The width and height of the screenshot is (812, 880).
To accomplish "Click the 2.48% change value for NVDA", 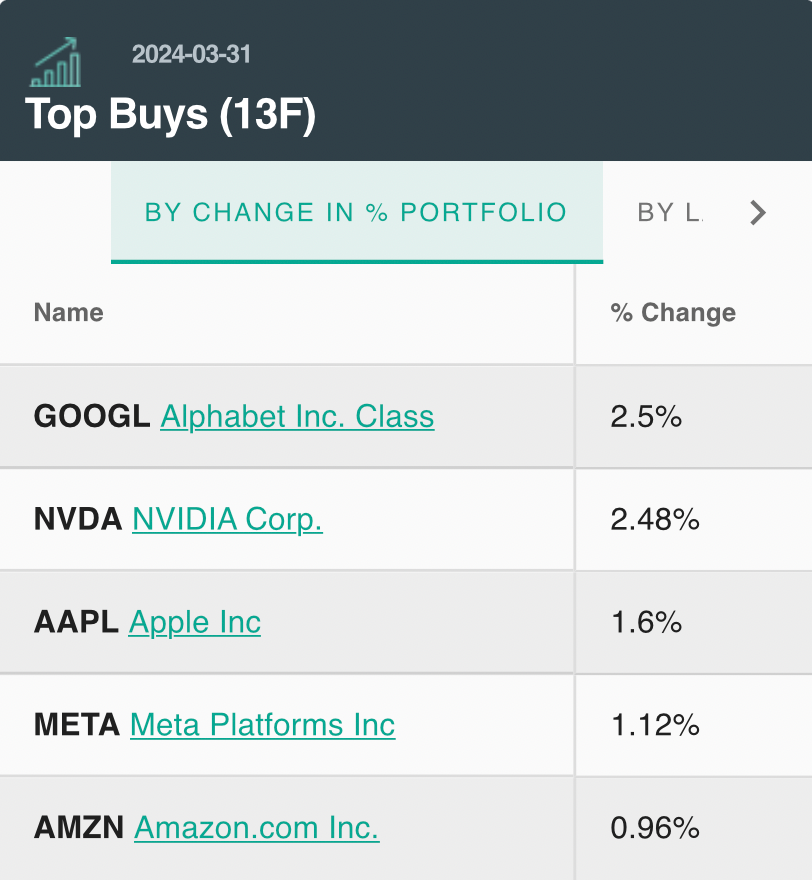I will point(655,519).
